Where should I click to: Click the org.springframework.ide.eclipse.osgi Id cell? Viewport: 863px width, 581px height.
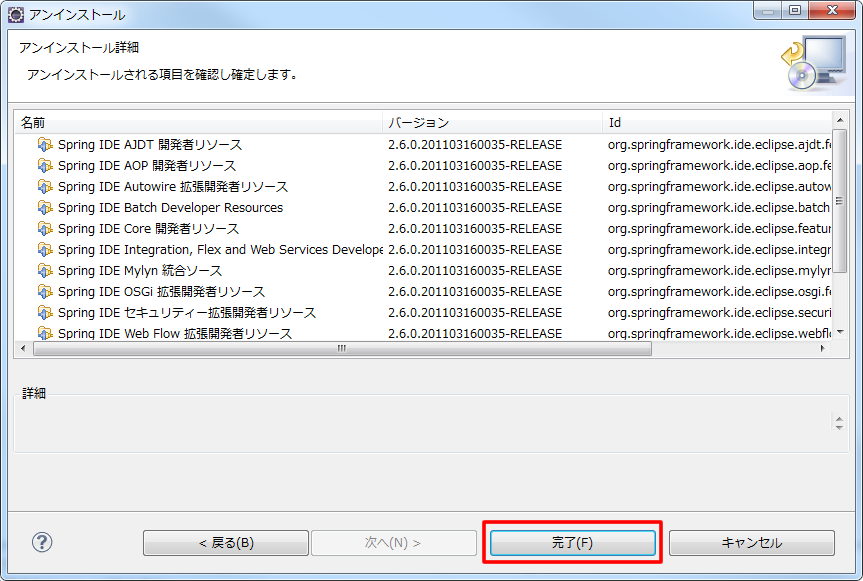[x=719, y=292]
